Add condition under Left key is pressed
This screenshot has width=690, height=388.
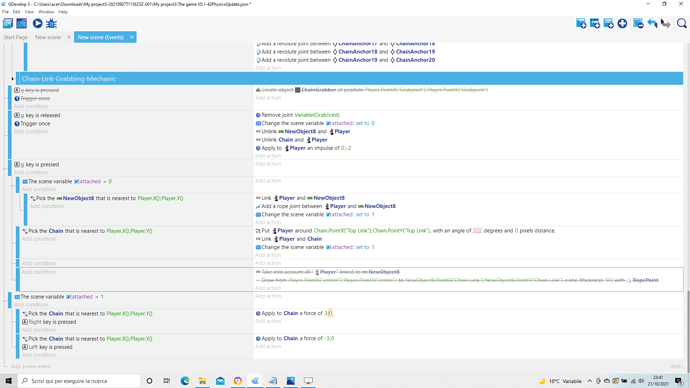pyautogui.click(x=39, y=355)
